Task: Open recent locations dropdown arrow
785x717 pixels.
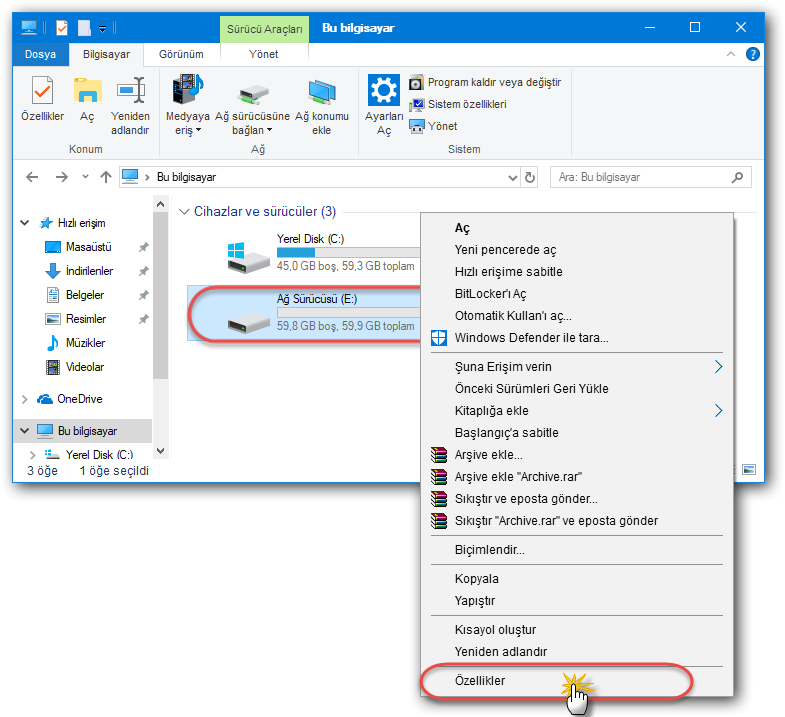Action: (85, 177)
